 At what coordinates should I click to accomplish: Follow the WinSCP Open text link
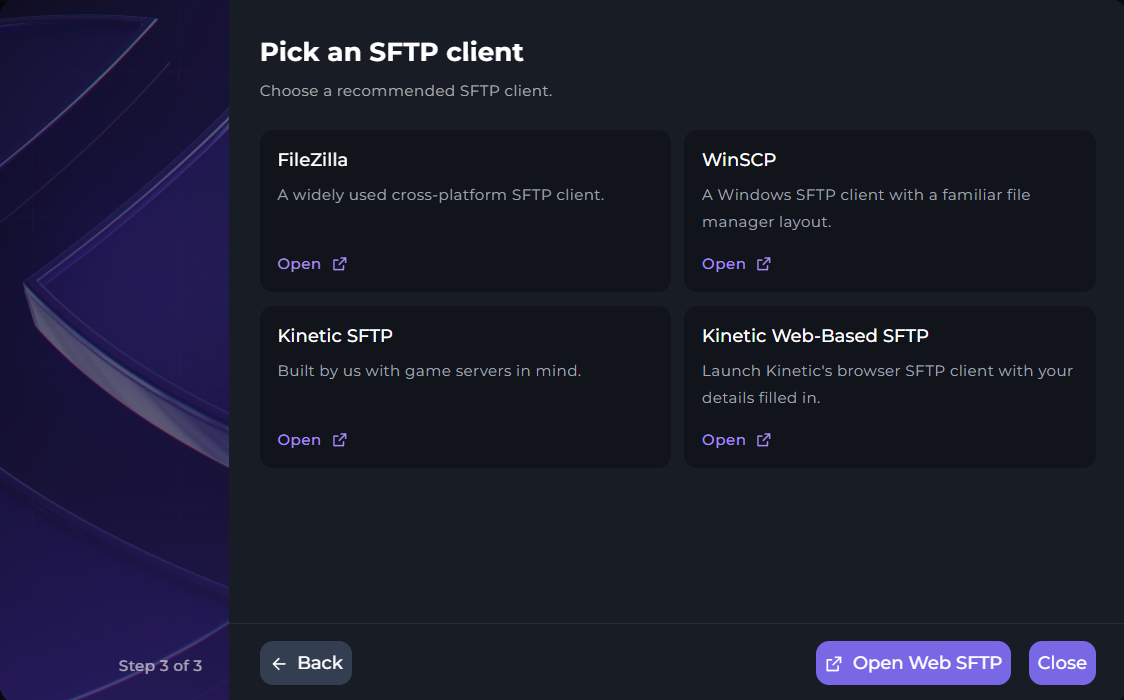[723, 264]
